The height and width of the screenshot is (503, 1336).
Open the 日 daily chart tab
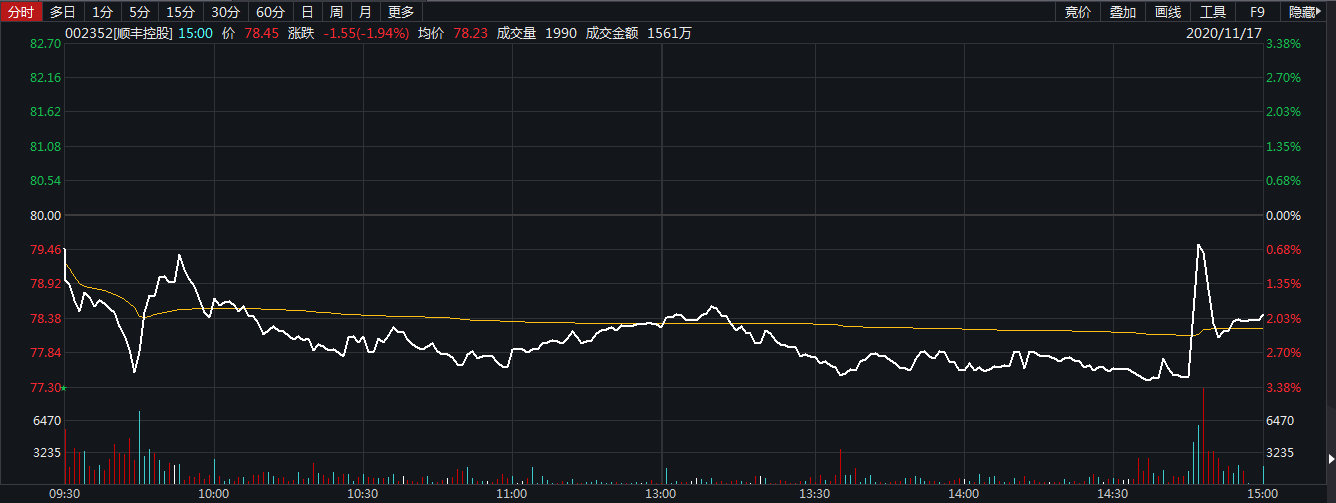point(308,12)
